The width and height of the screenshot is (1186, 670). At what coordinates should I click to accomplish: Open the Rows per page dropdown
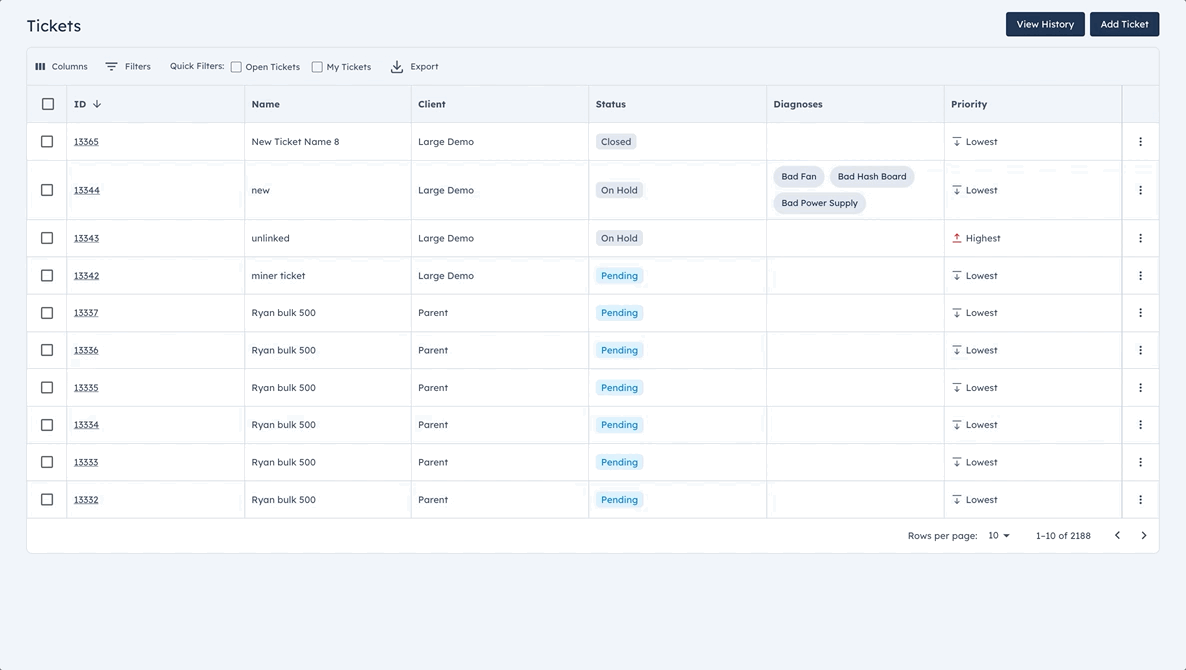997,535
